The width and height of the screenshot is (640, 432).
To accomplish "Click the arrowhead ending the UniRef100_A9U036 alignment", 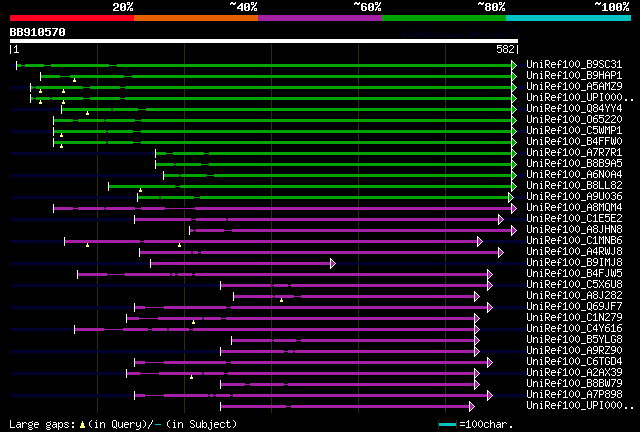I will [511, 197].
